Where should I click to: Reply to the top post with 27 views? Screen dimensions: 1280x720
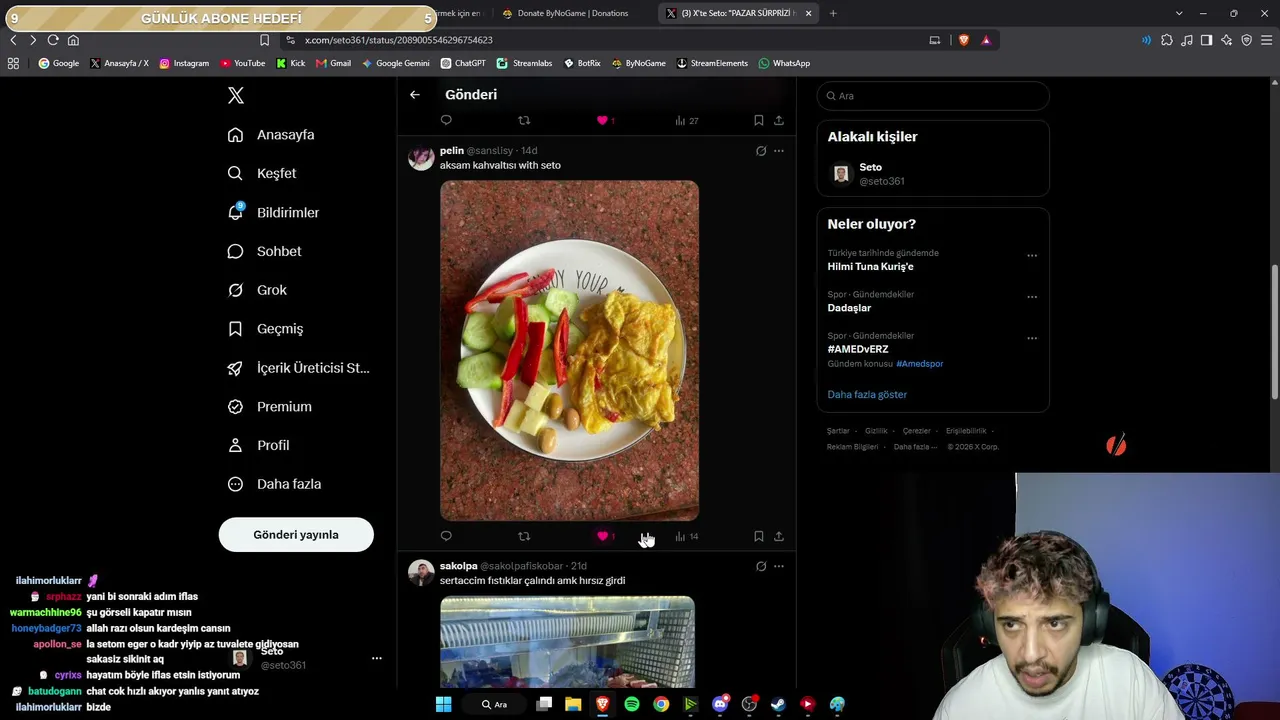446,120
